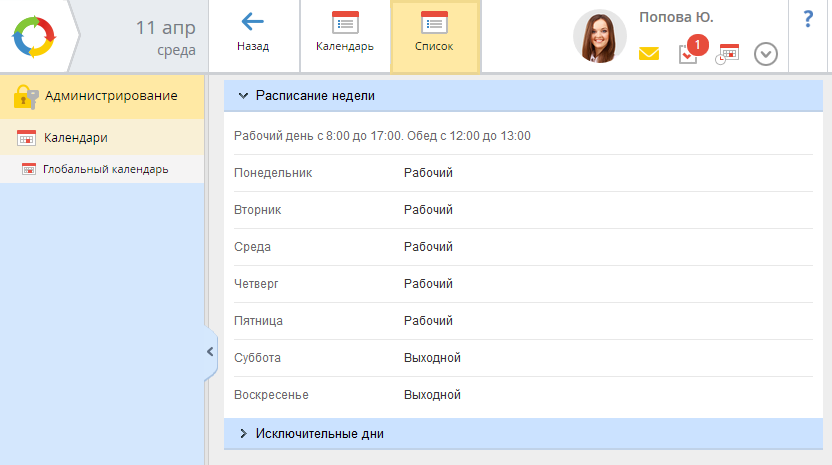Go back with the Назад arrow

[x=253, y=34]
